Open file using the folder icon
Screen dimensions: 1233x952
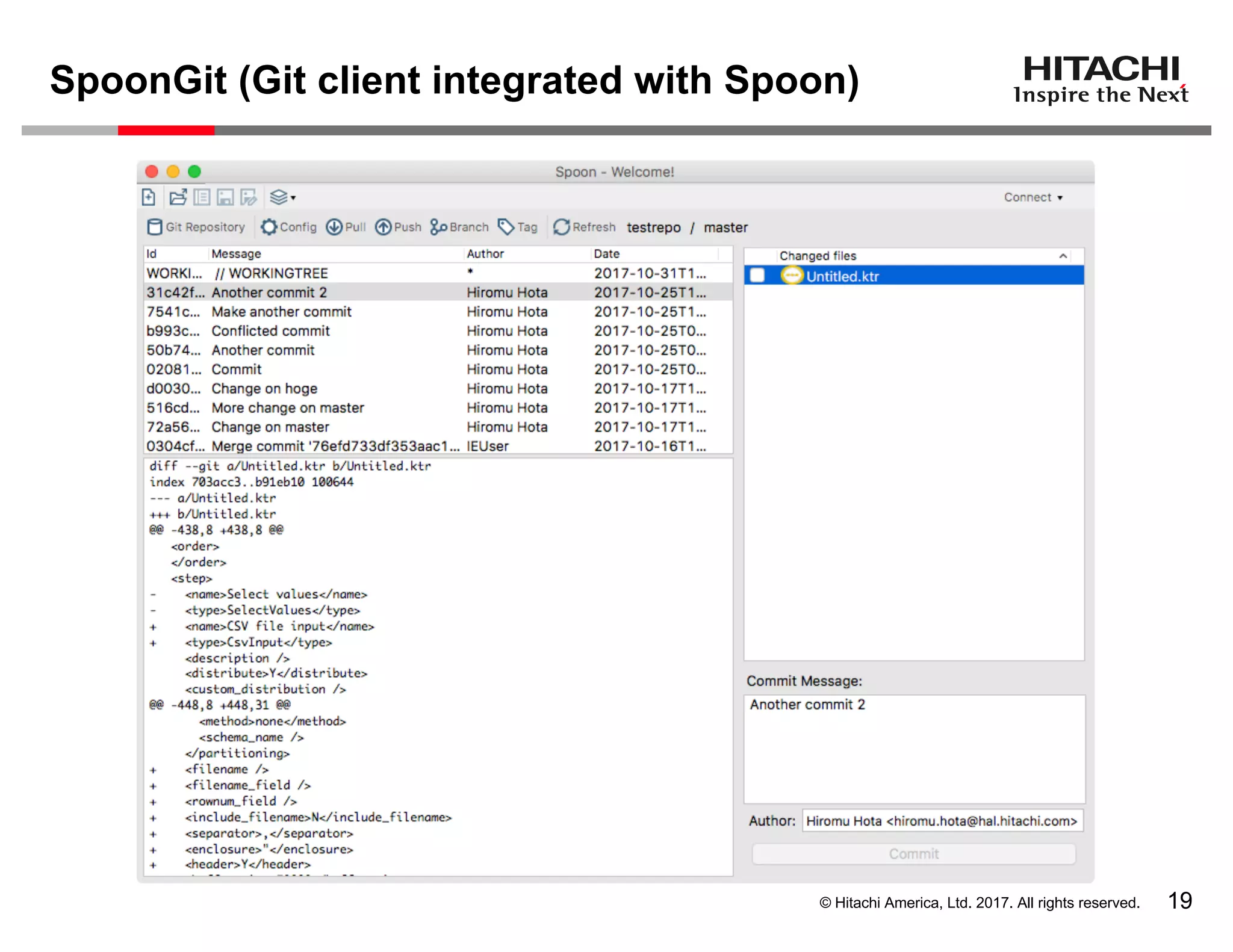point(178,197)
